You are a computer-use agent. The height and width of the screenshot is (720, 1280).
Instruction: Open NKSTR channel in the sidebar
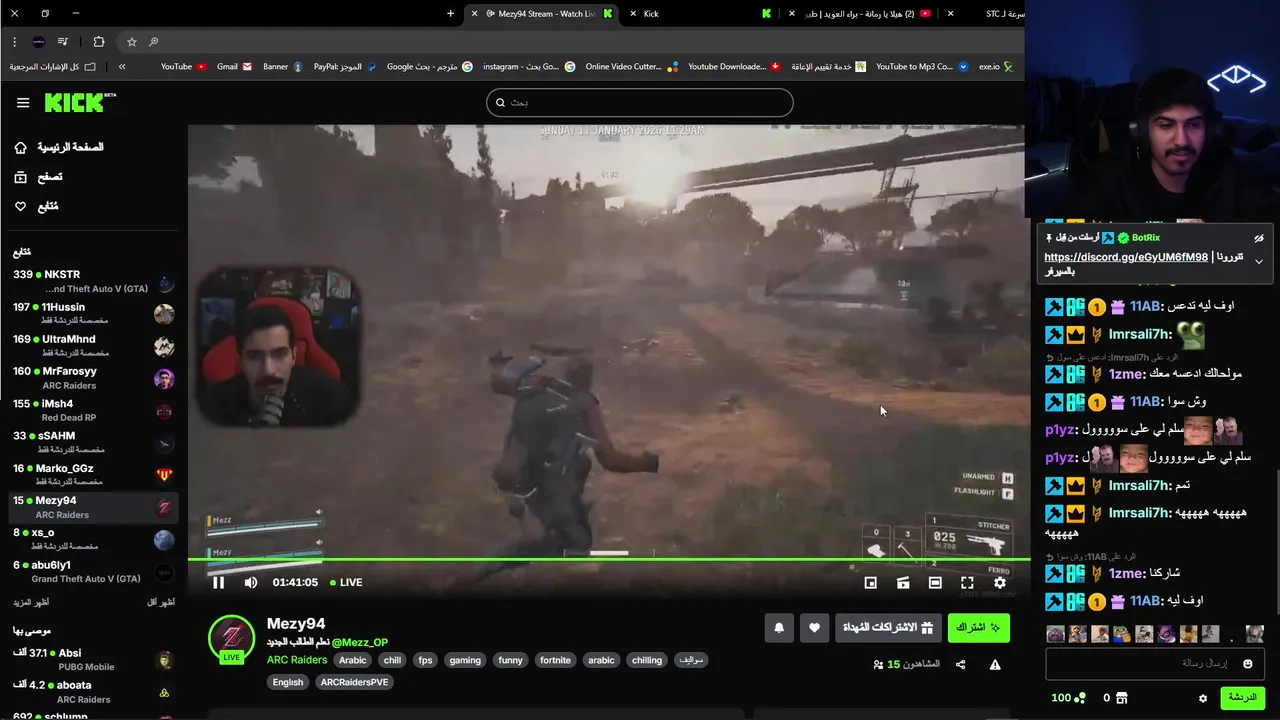point(93,281)
